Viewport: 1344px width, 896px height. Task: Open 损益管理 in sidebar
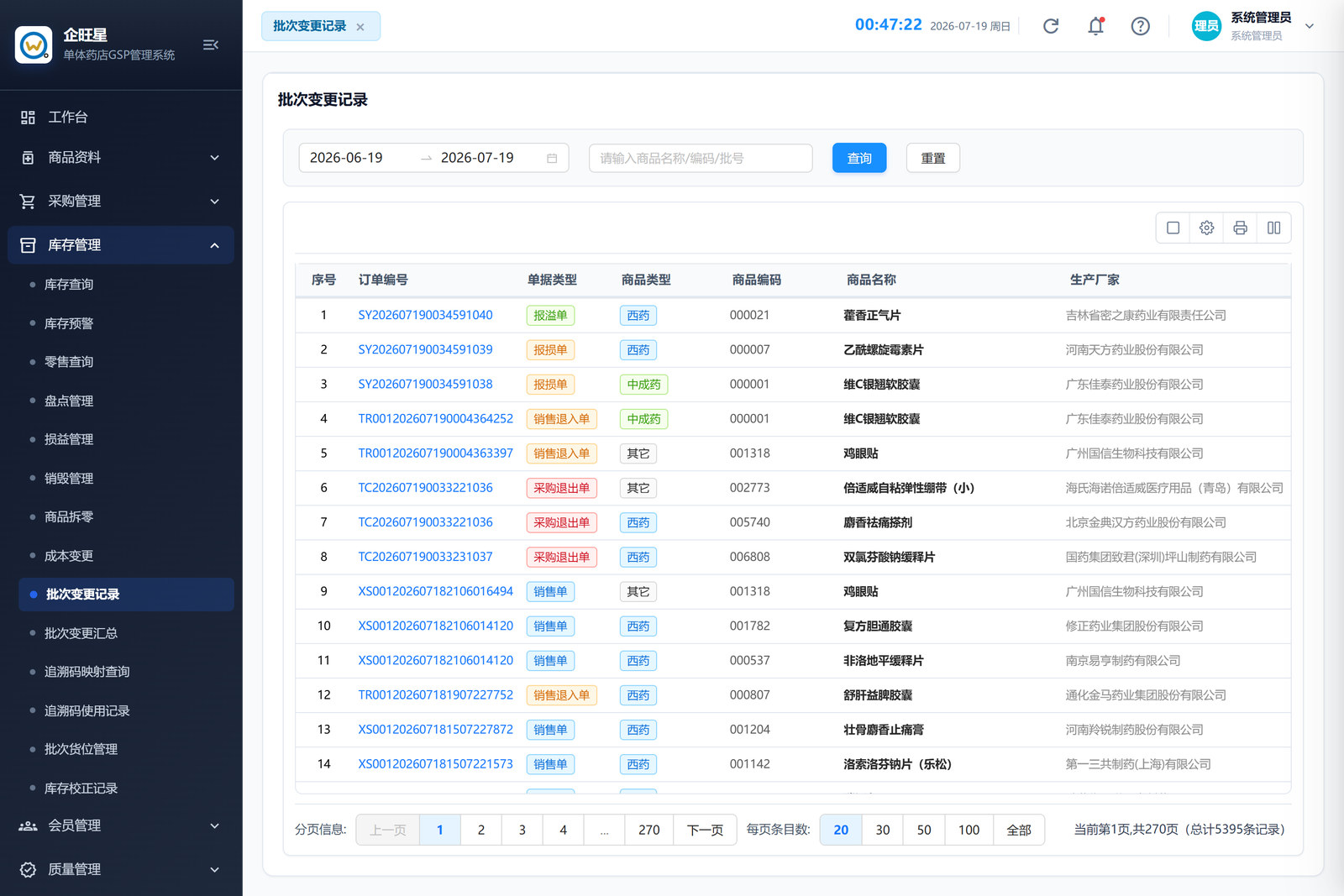[69, 439]
